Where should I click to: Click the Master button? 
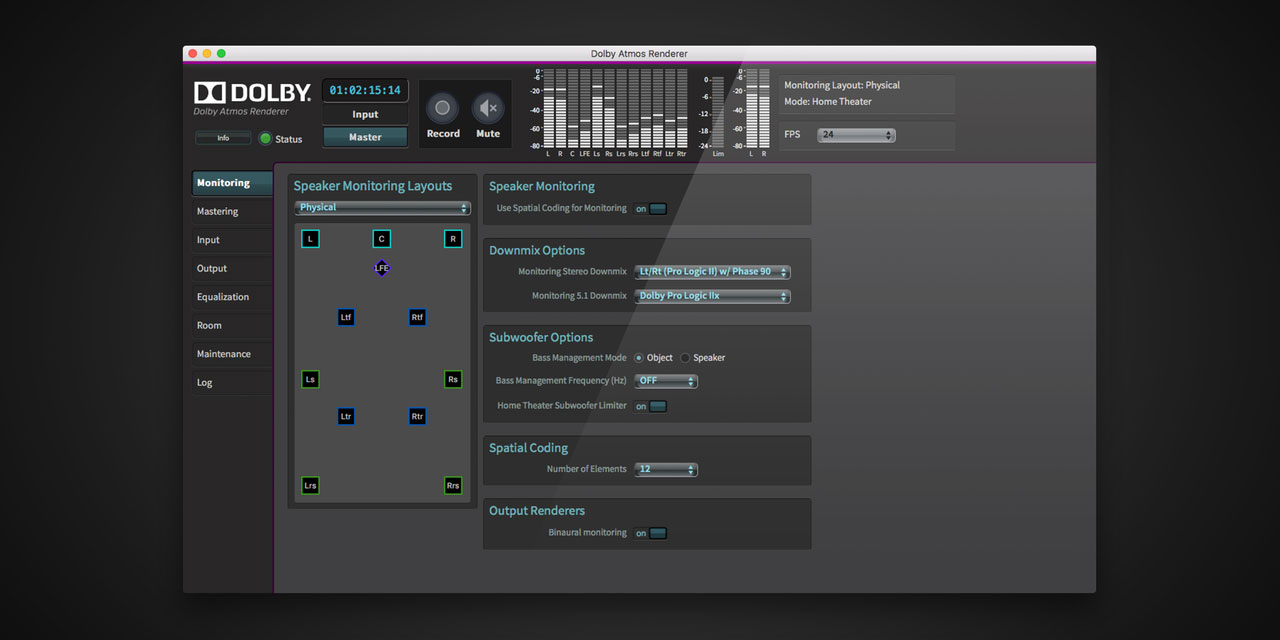[x=365, y=137]
